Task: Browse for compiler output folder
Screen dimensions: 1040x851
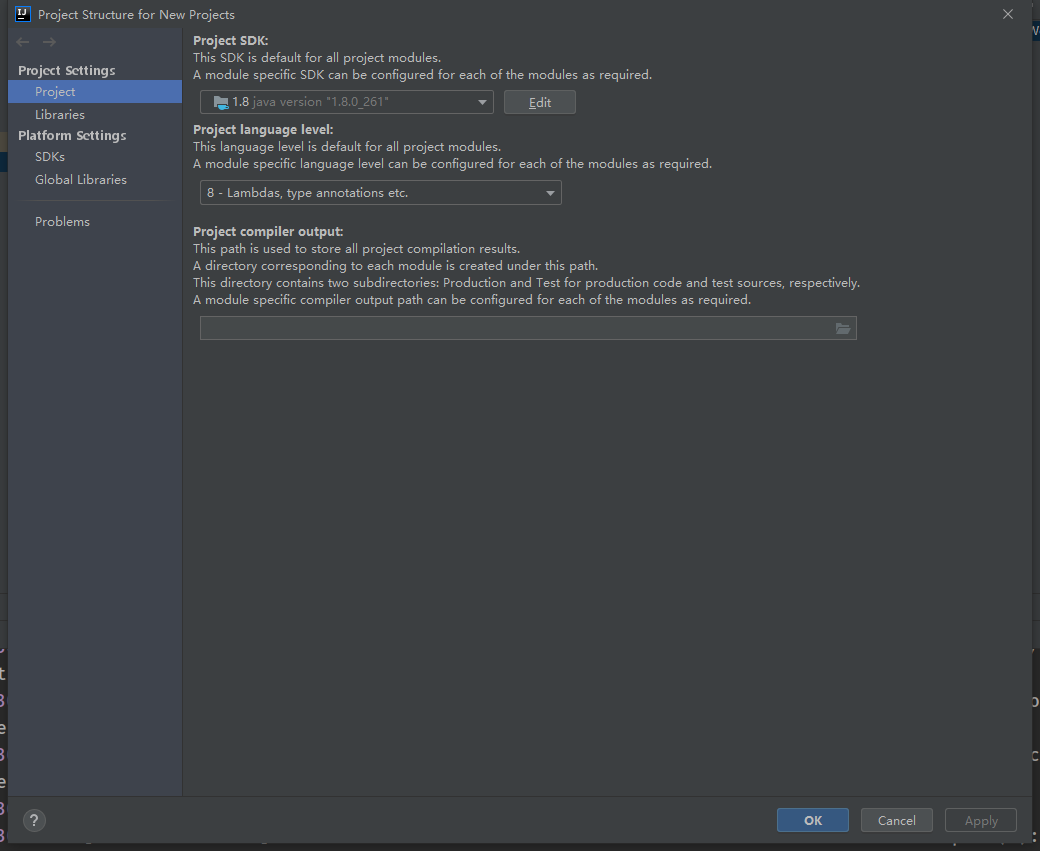Action: [x=842, y=329]
